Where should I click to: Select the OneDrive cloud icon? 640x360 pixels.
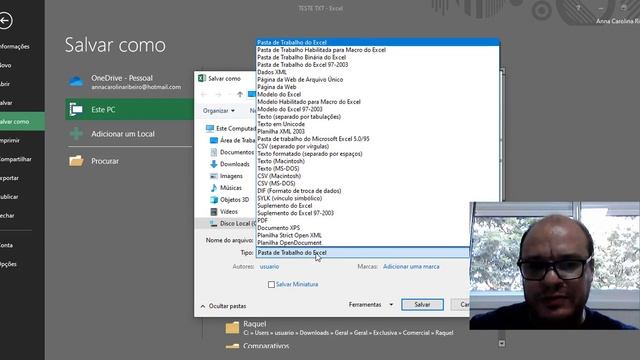[x=76, y=81]
